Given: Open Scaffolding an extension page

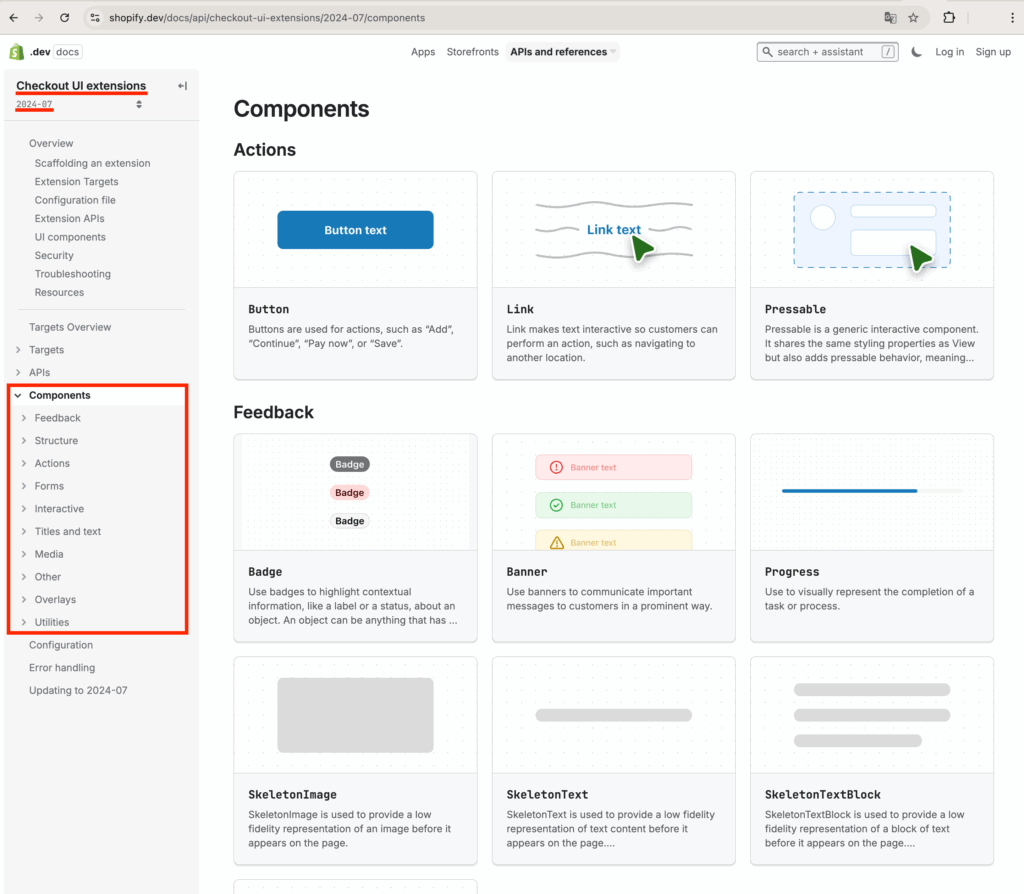Looking at the screenshot, I should click(x=92, y=163).
